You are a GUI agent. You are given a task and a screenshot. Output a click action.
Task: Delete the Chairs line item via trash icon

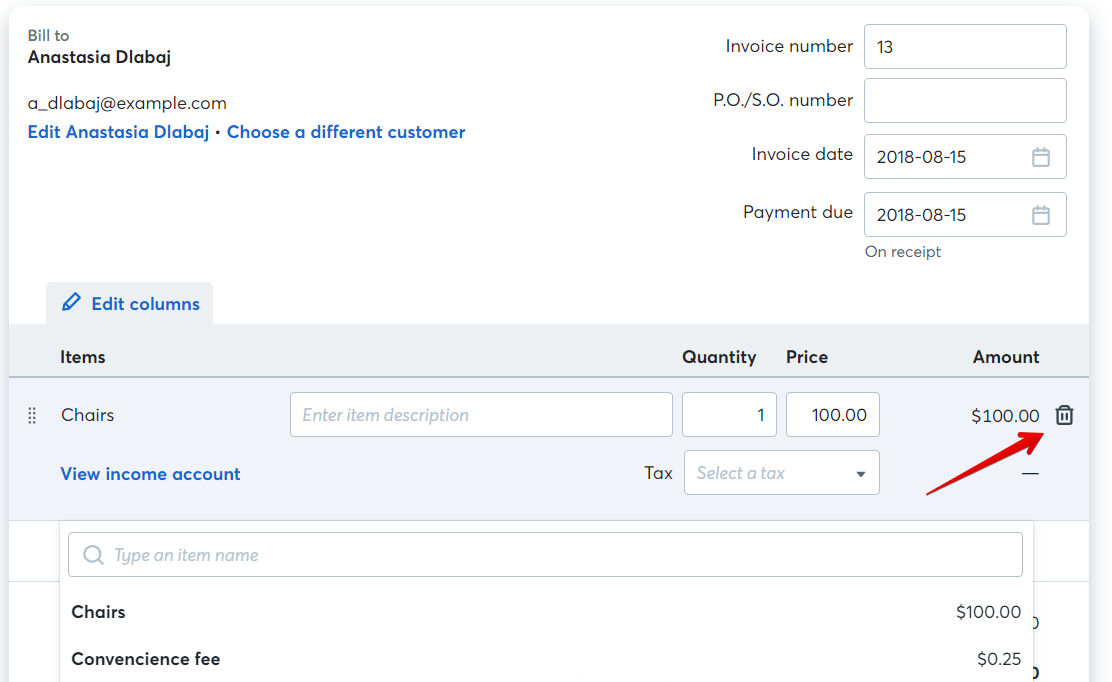(1064, 414)
